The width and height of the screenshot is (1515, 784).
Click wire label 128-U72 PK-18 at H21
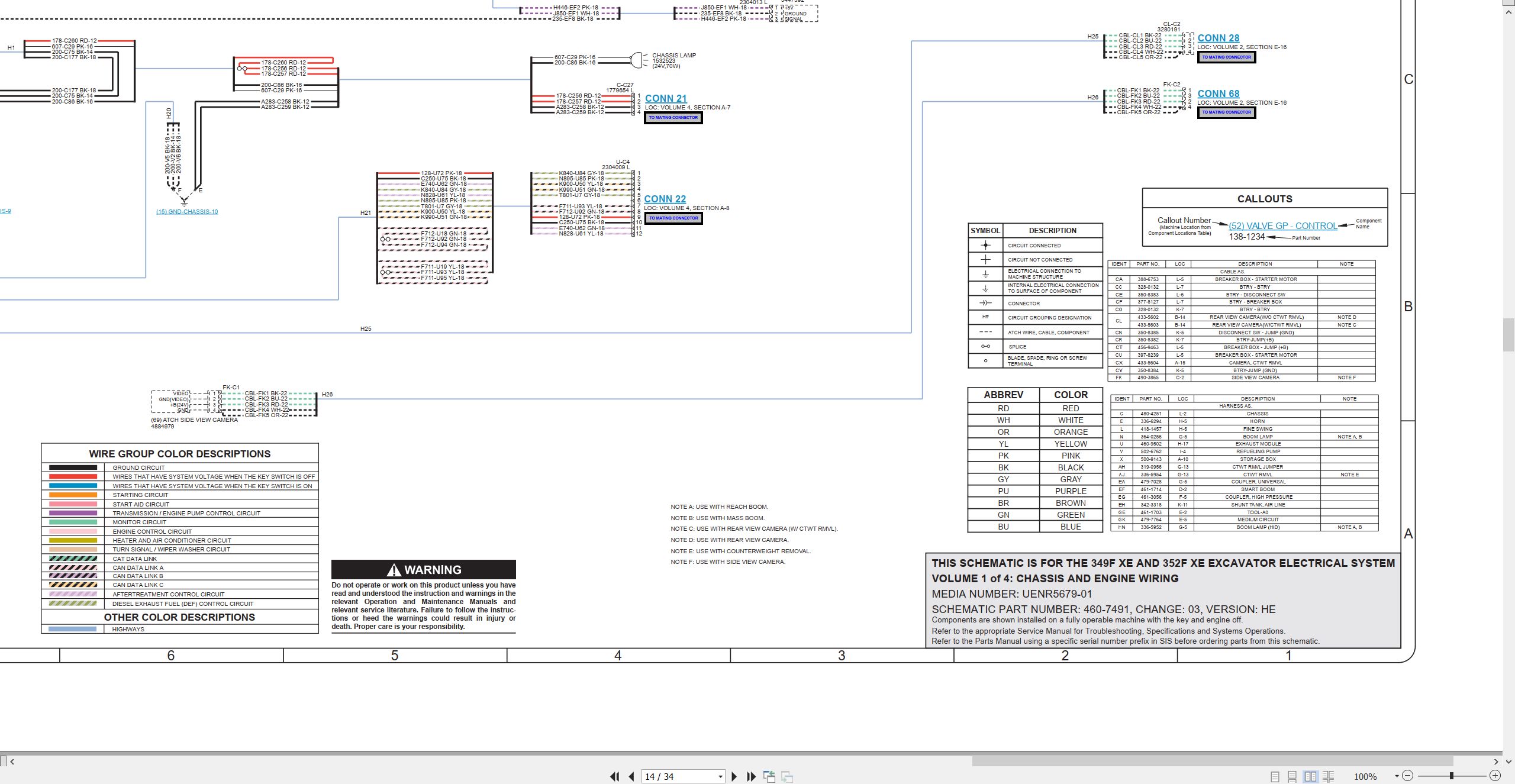441,173
